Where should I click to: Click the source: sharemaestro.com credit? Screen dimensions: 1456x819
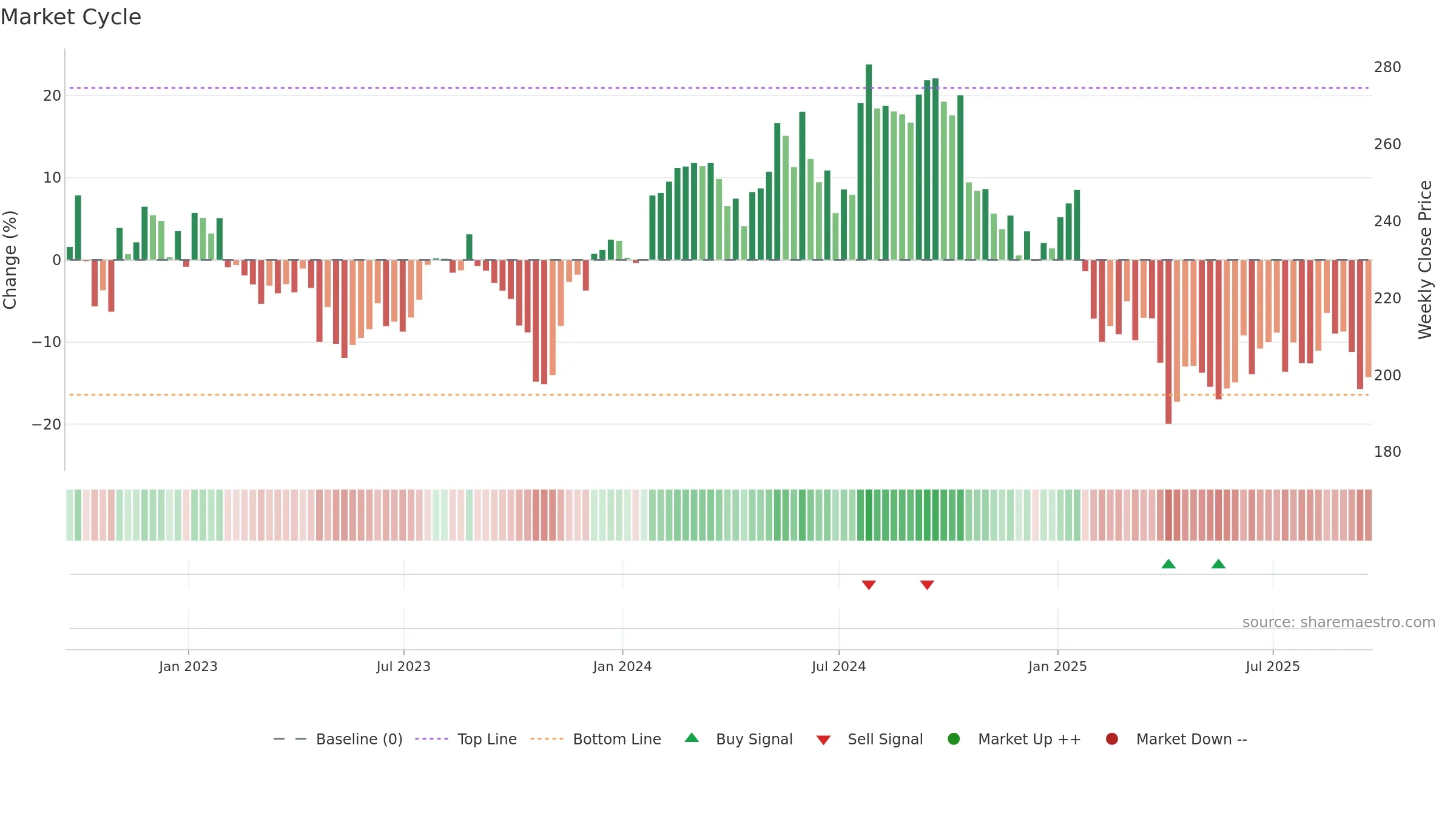[1339, 622]
